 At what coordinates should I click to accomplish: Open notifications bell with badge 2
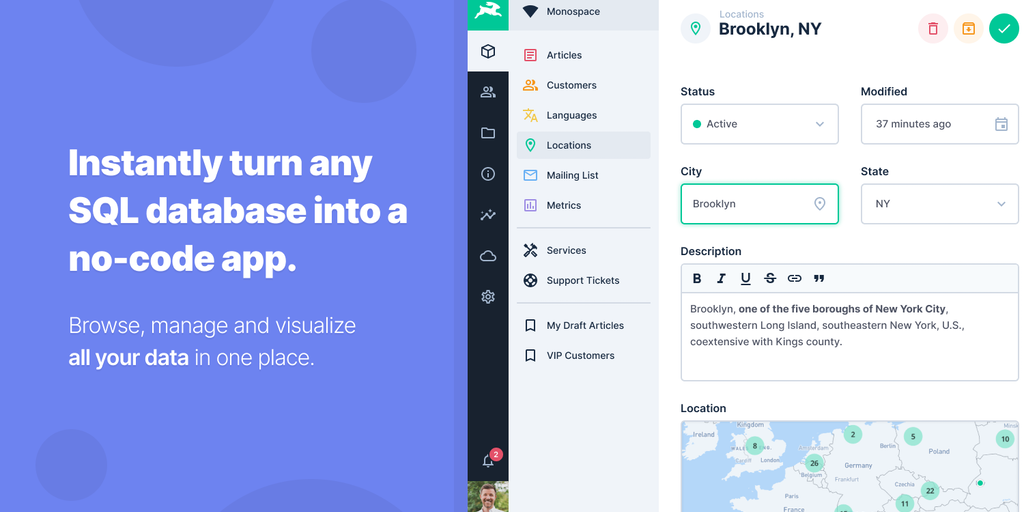coord(490,459)
